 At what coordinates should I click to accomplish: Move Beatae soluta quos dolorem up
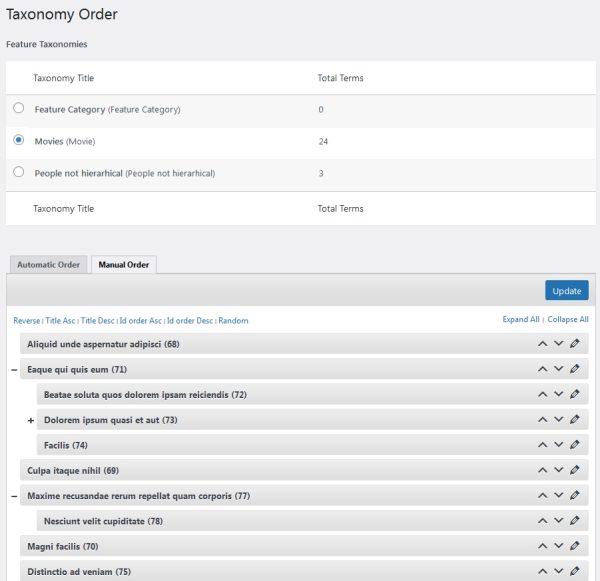pos(542,395)
